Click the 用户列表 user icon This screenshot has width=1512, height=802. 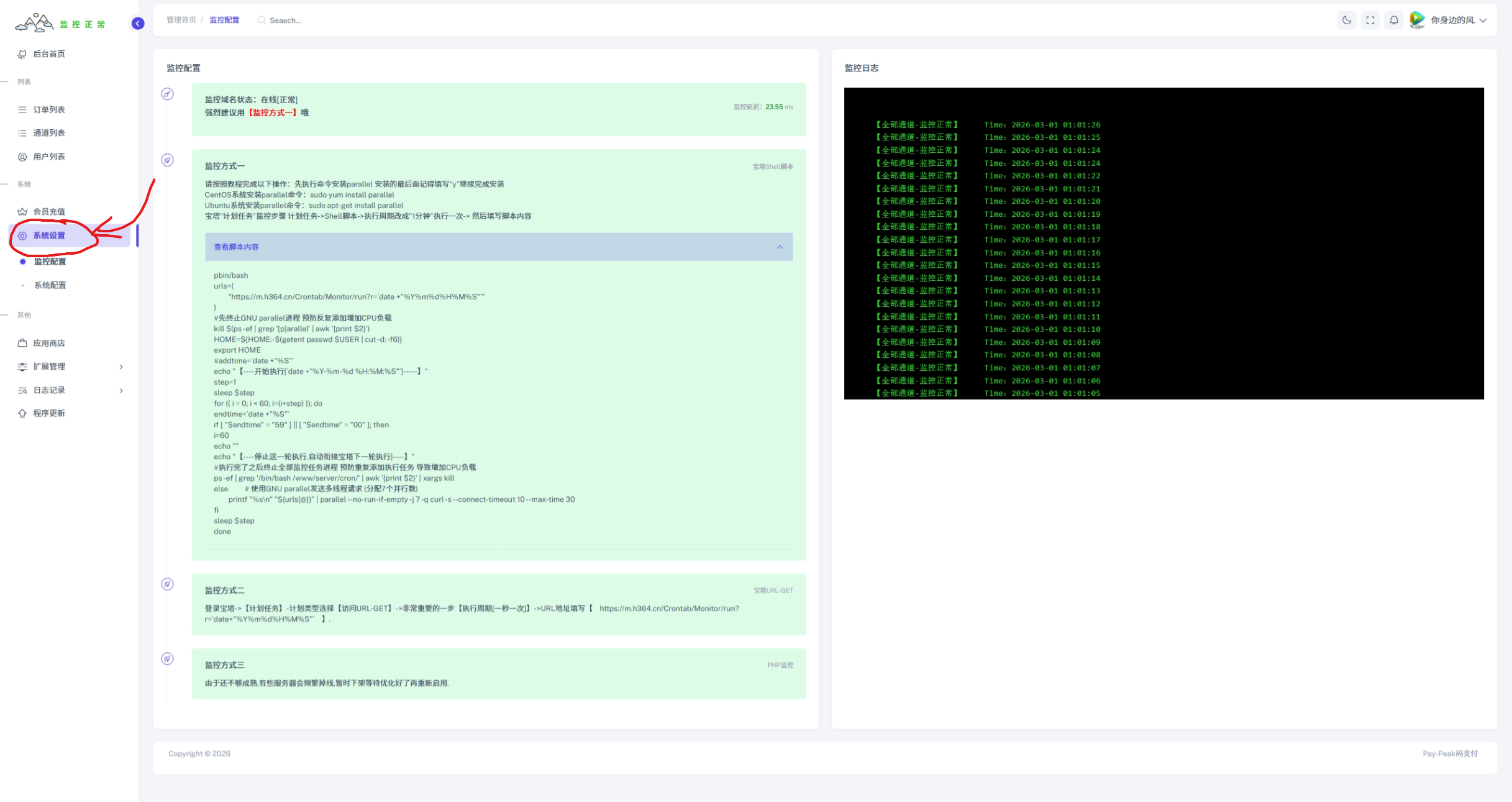[22, 157]
